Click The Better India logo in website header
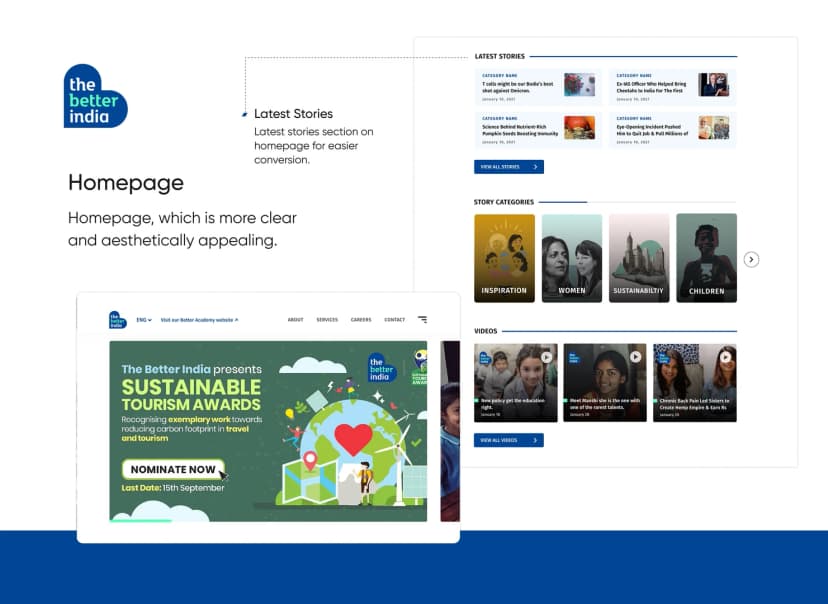The image size is (828, 604). coord(118,319)
